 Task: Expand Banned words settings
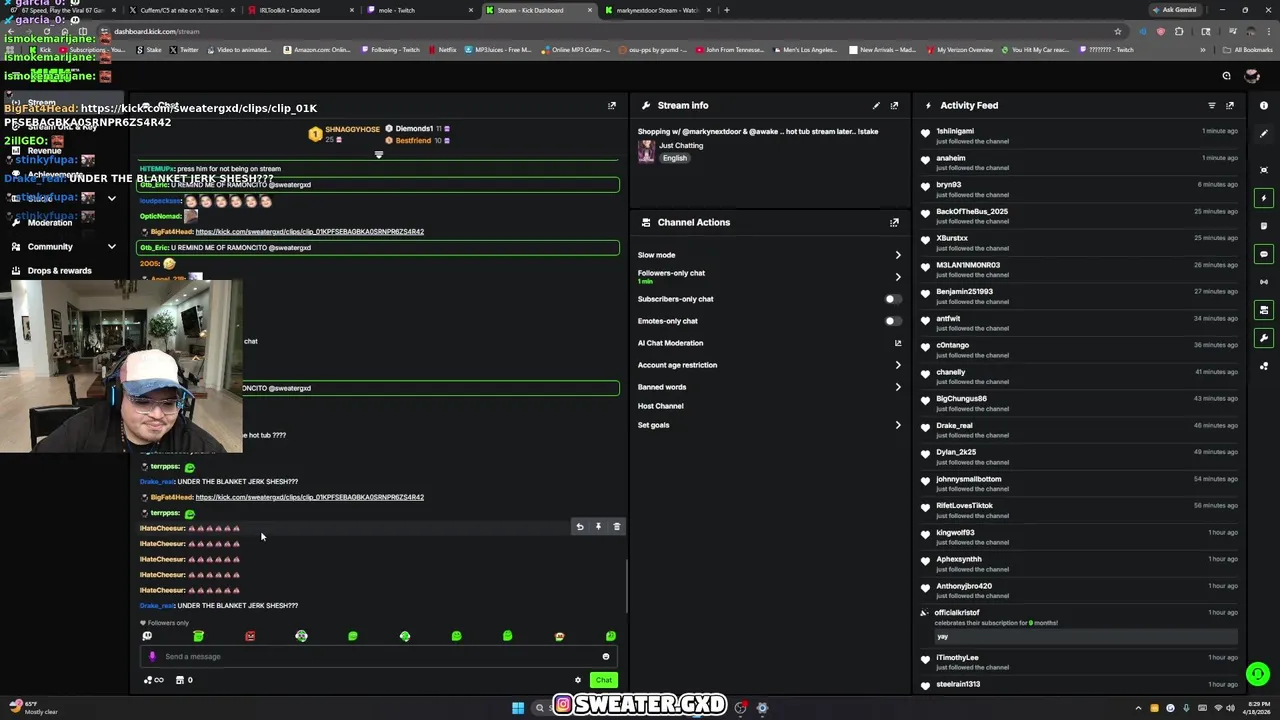[x=897, y=387]
